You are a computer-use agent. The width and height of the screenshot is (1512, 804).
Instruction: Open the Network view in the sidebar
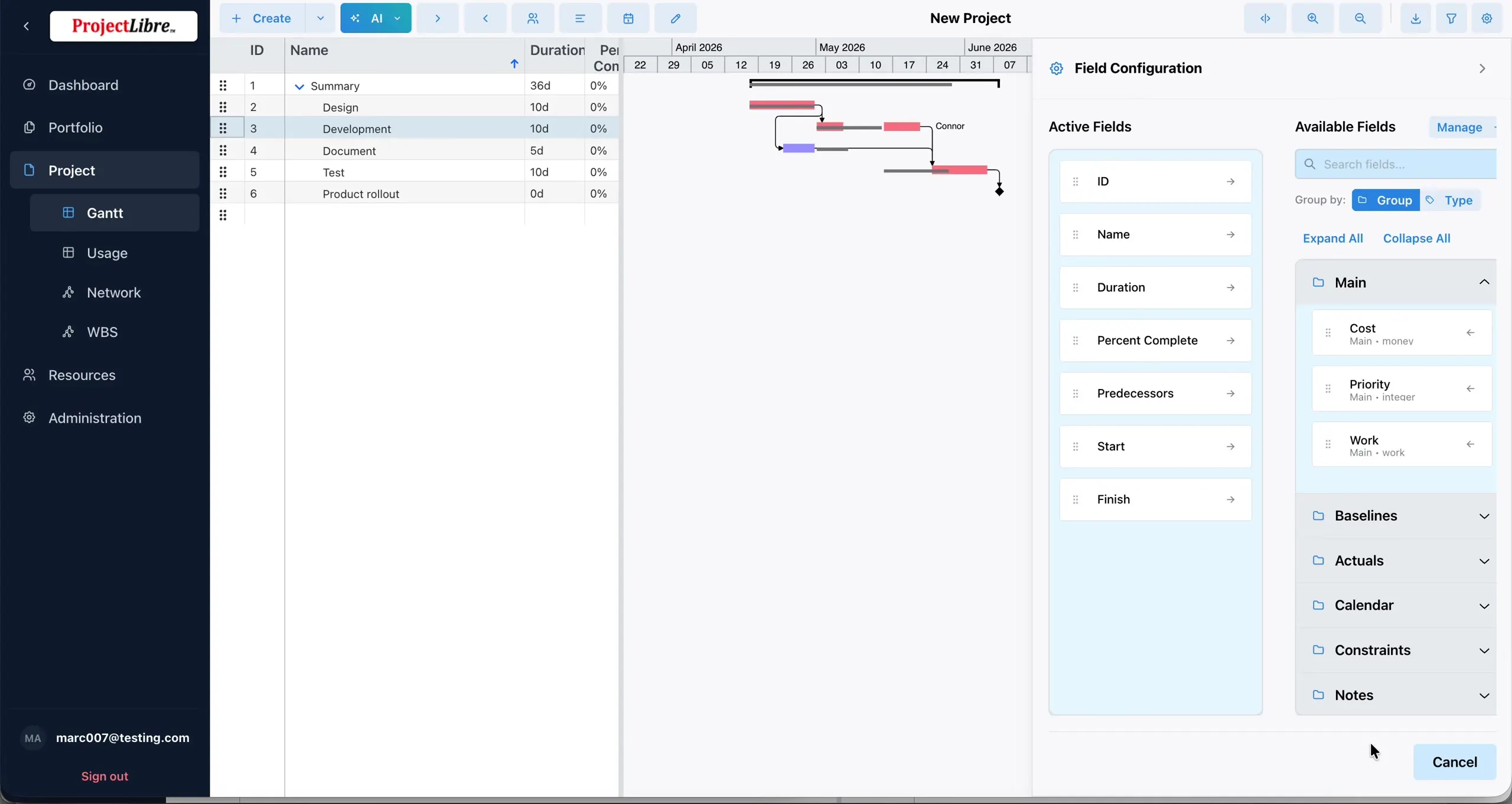click(115, 292)
